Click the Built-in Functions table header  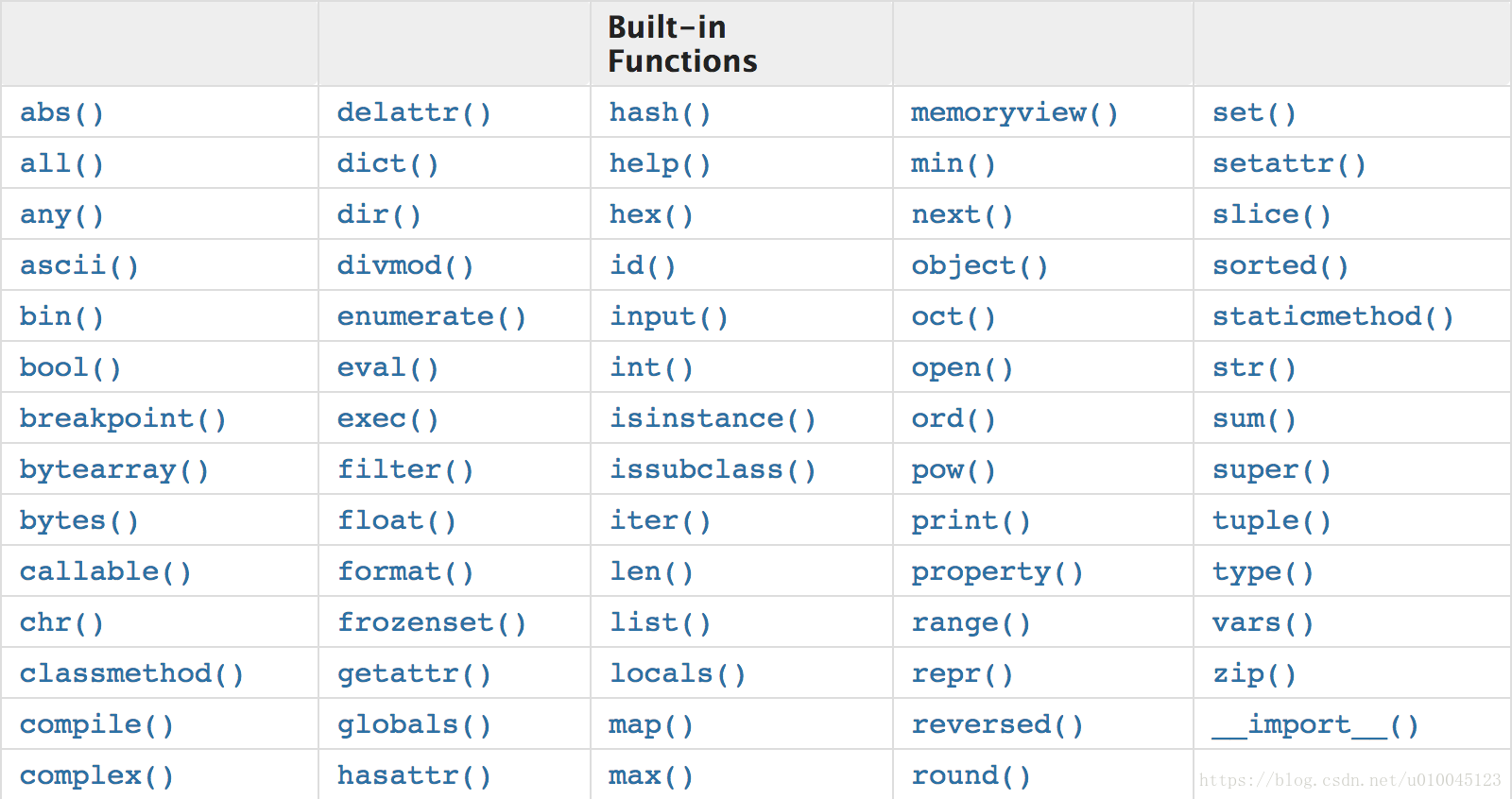tap(682, 43)
